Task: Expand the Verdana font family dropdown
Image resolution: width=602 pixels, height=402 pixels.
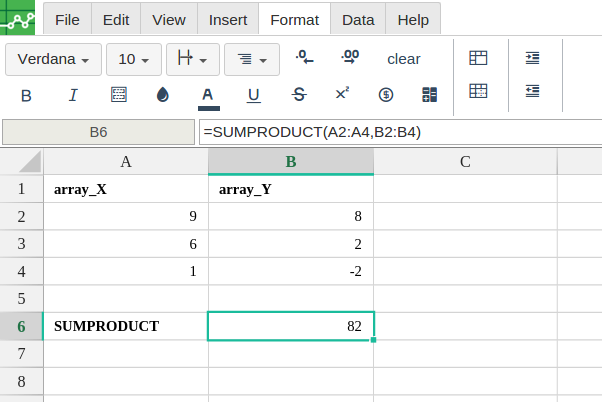Action: pos(53,60)
